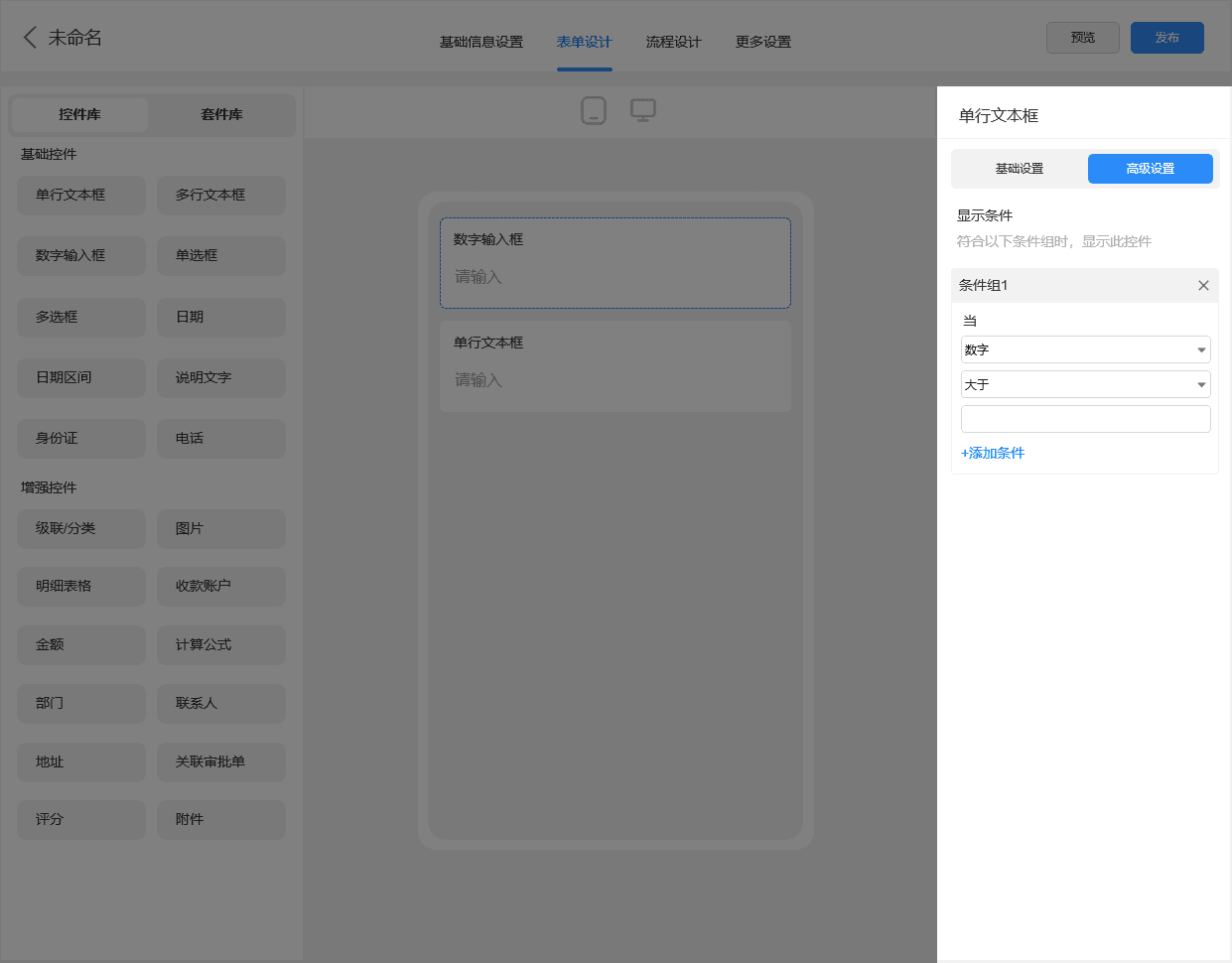Open the 数字 field dropdown
Image resolution: width=1232 pixels, height=963 pixels.
(x=1086, y=349)
